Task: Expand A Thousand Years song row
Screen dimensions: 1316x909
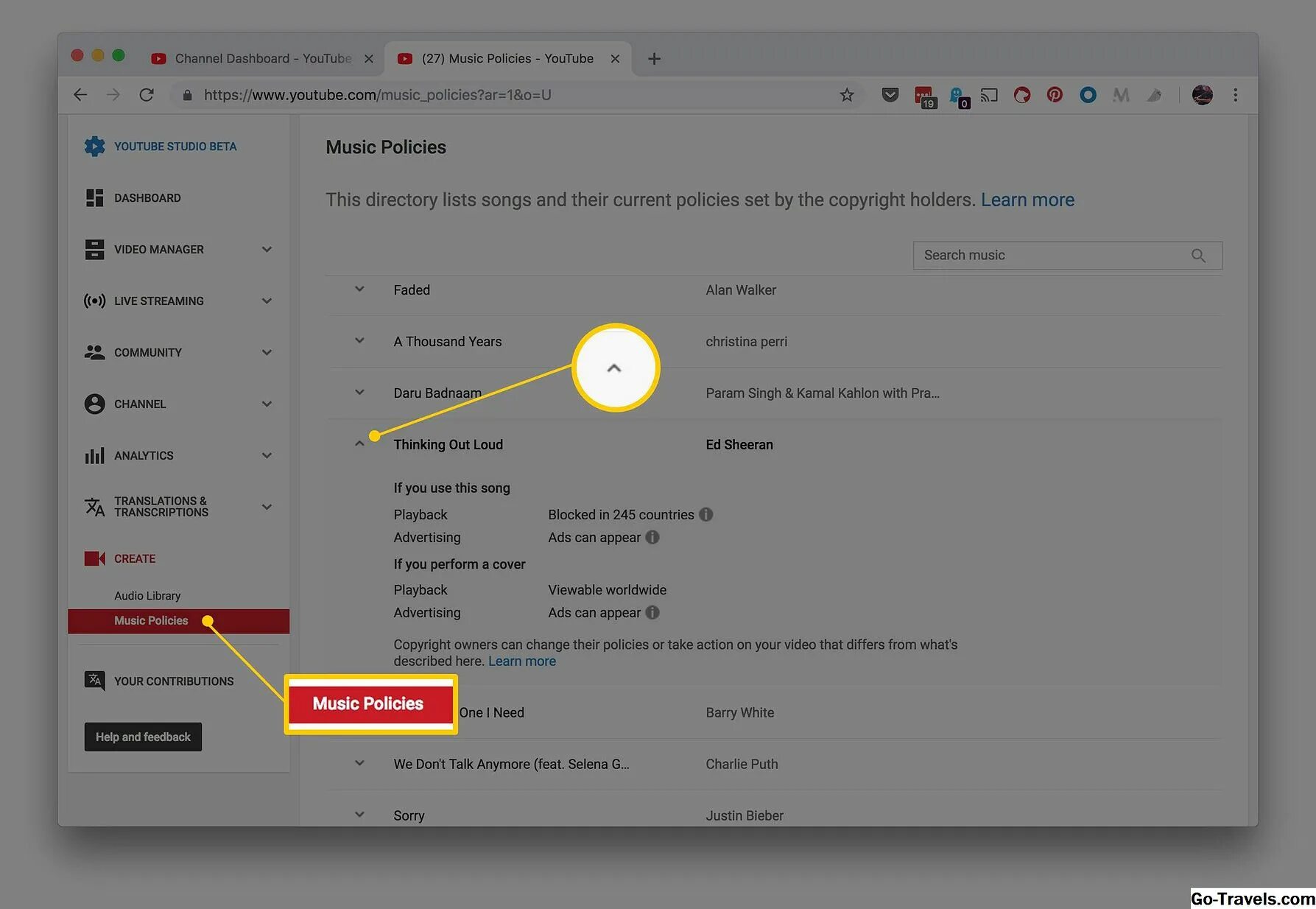Action: tap(359, 340)
